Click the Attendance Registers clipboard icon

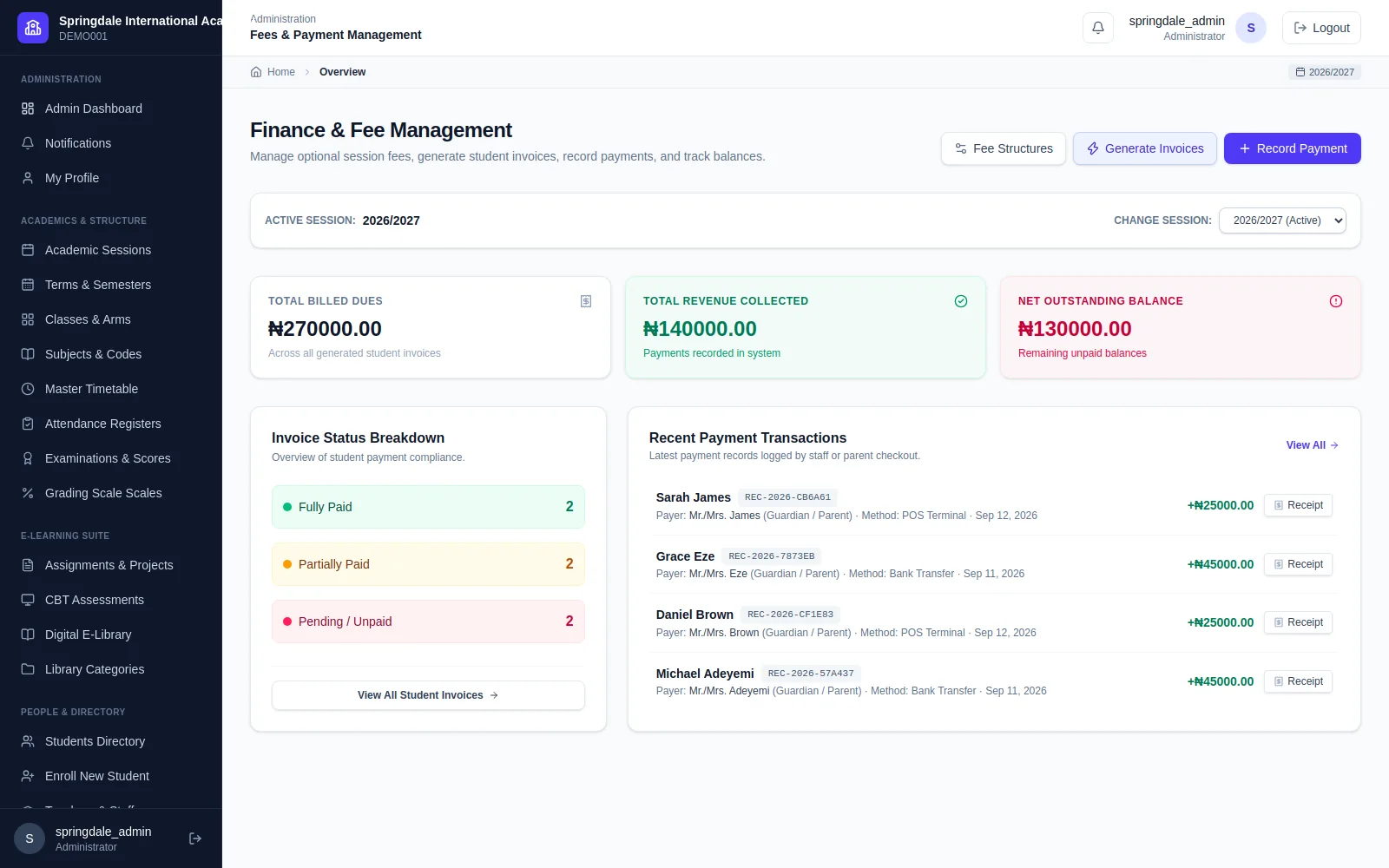click(28, 424)
